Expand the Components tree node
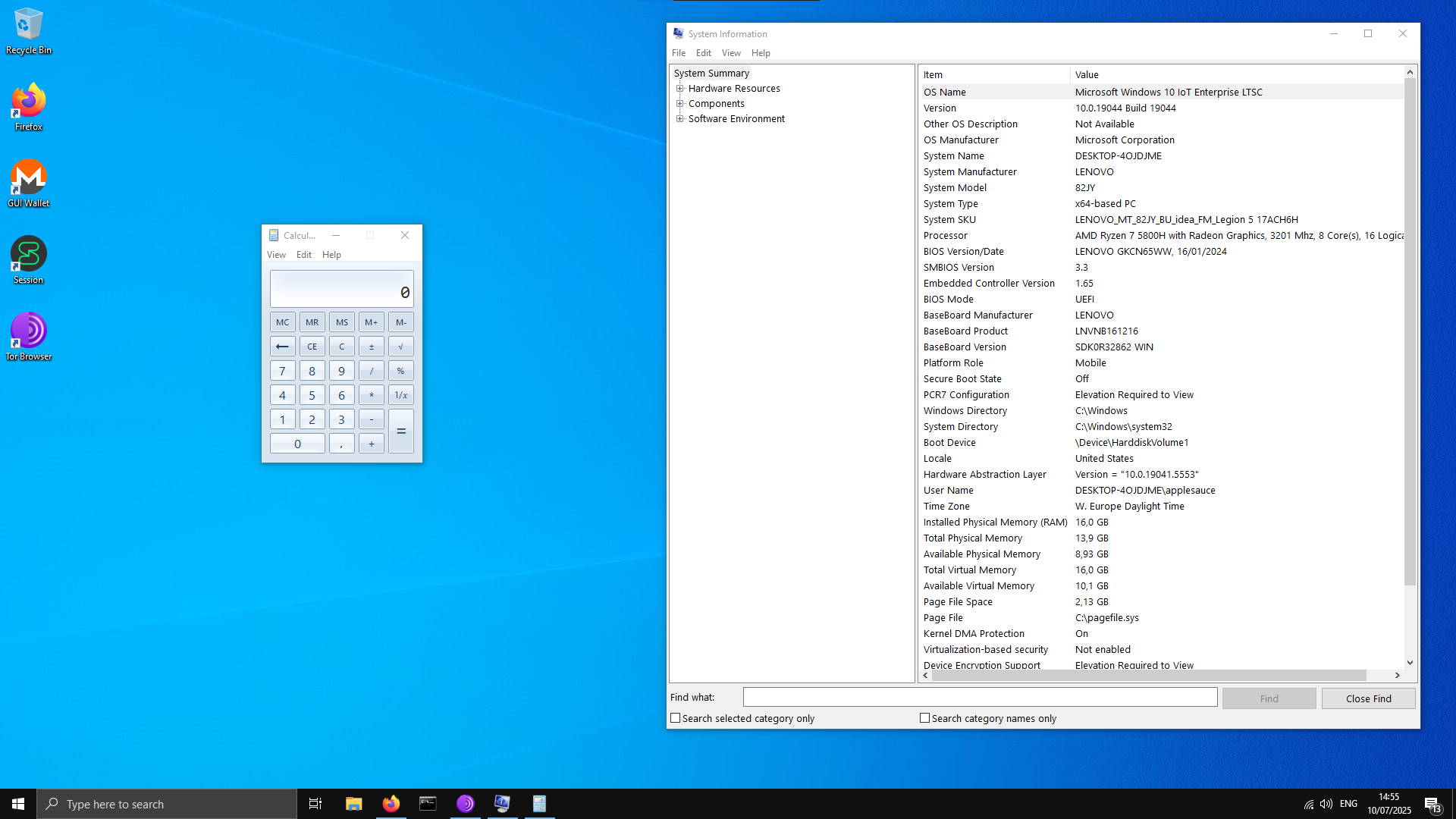 coord(680,104)
